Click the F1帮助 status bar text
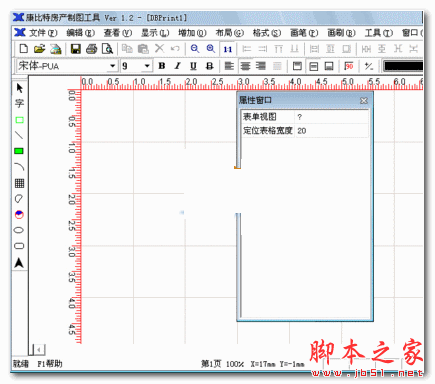This screenshot has height=384, width=435. point(50,364)
